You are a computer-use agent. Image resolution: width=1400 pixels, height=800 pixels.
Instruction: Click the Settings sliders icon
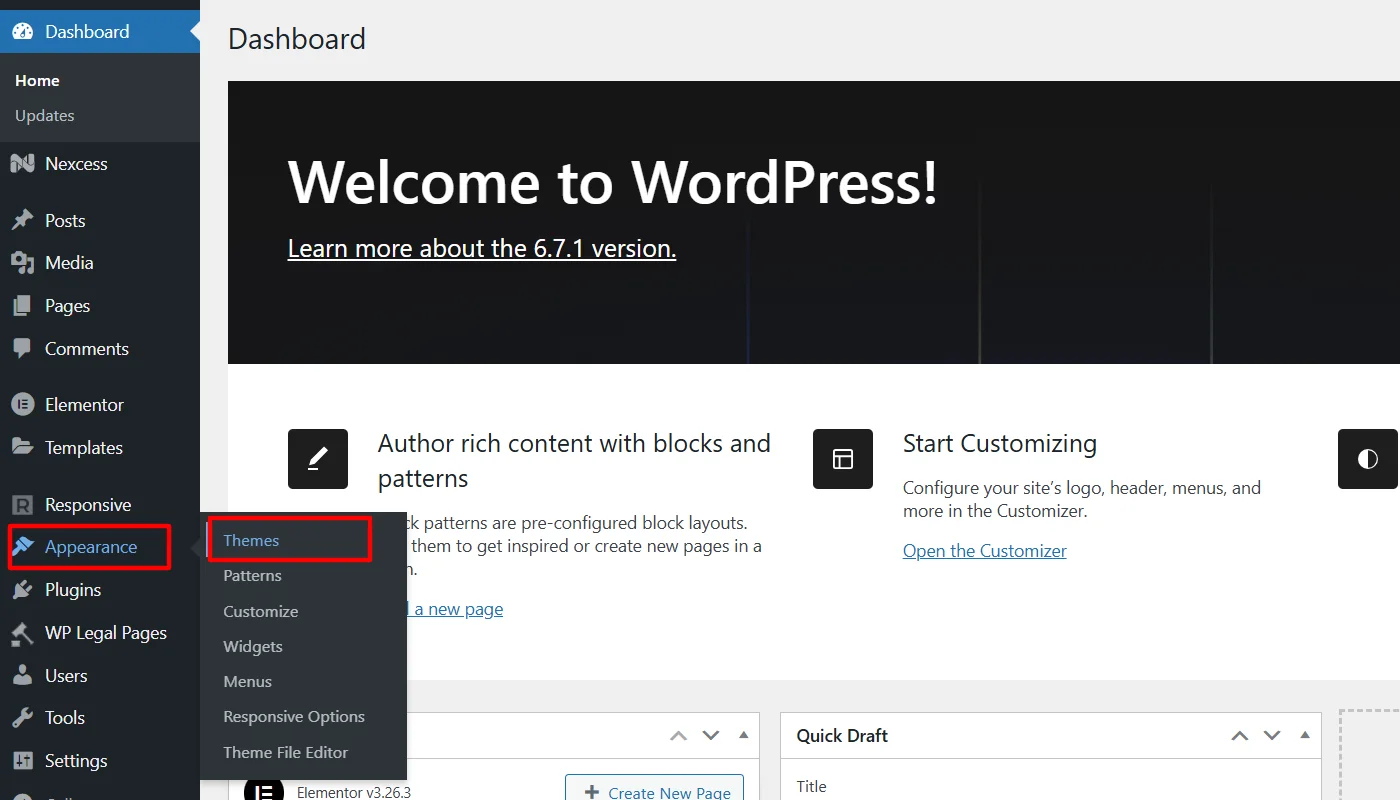coord(22,761)
